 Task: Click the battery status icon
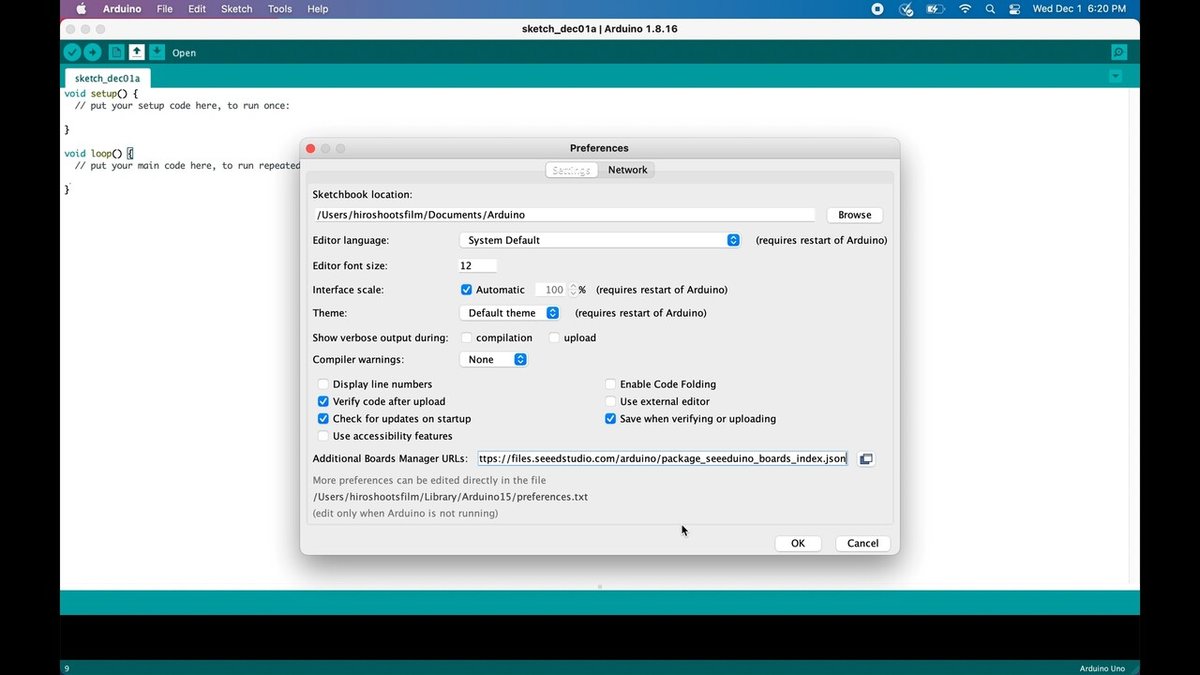tap(937, 9)
